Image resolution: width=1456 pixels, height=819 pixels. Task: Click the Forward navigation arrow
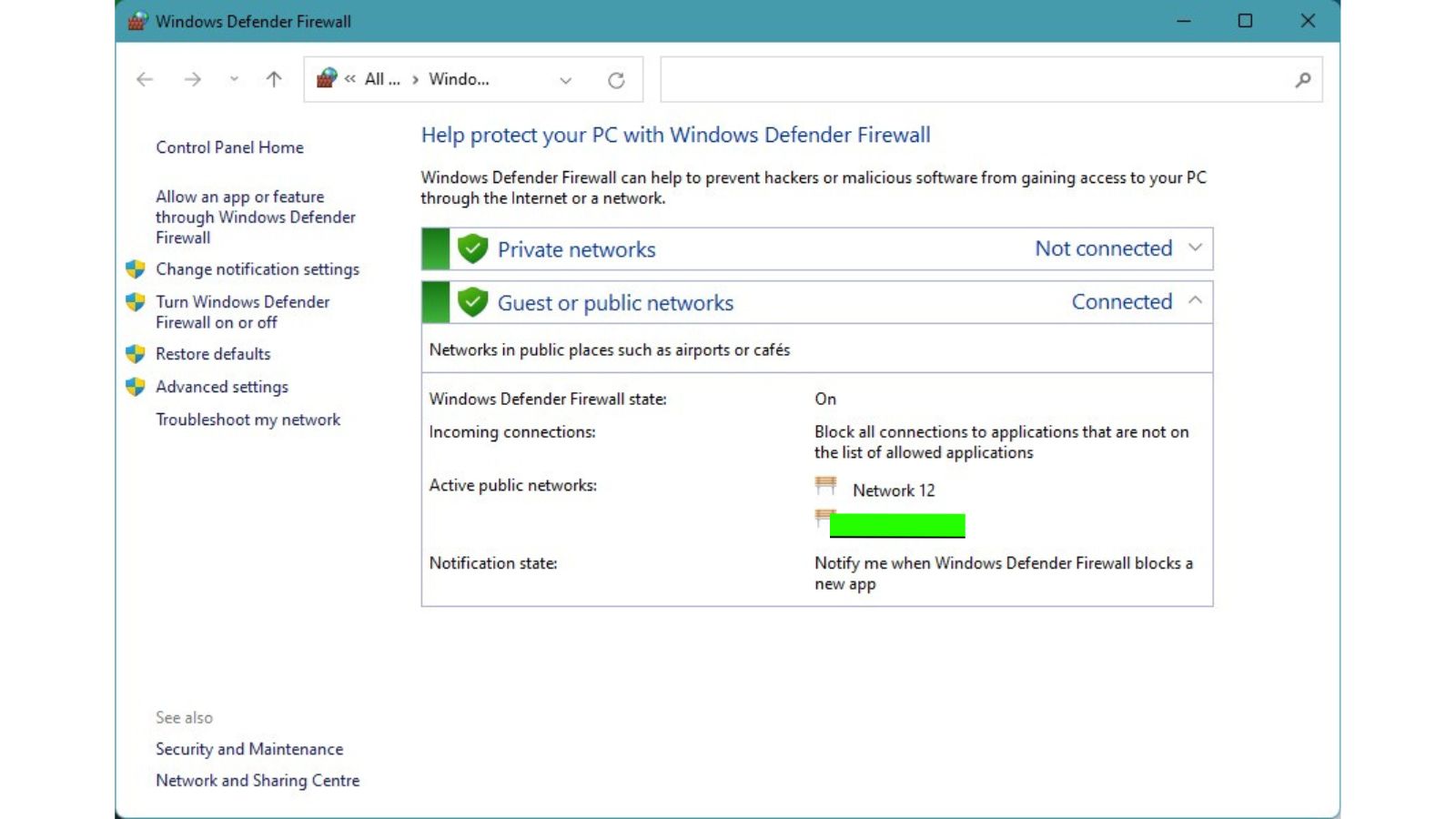click(x=192, y=79)
